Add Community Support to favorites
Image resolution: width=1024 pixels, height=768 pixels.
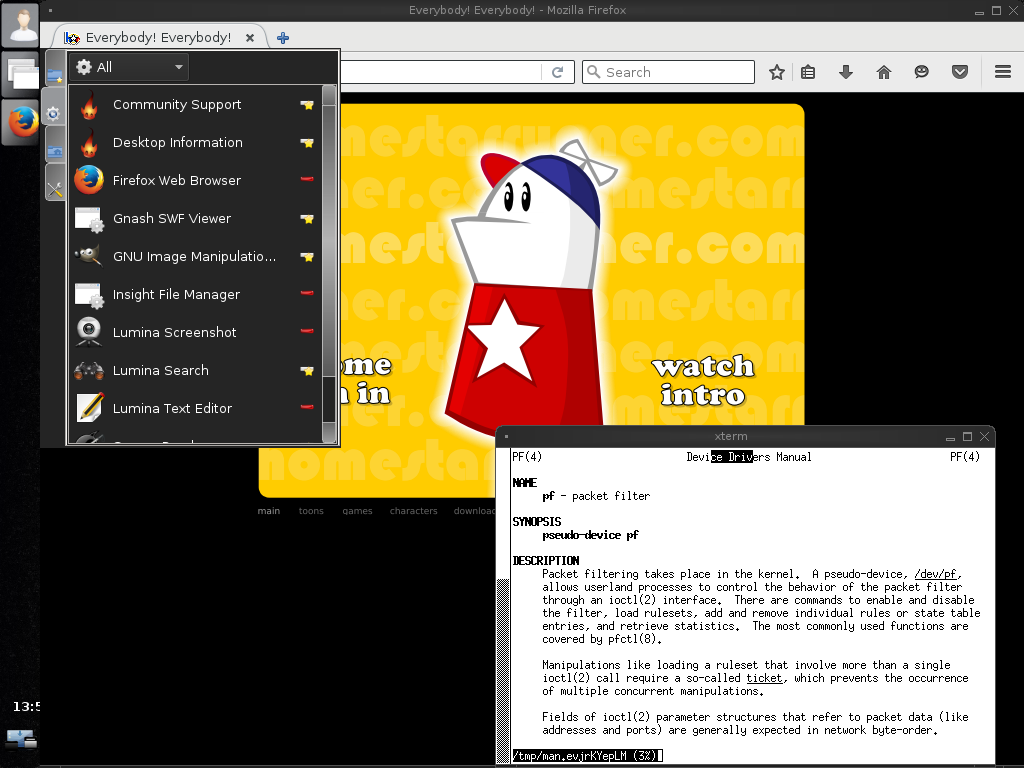[x=307, y=104]
